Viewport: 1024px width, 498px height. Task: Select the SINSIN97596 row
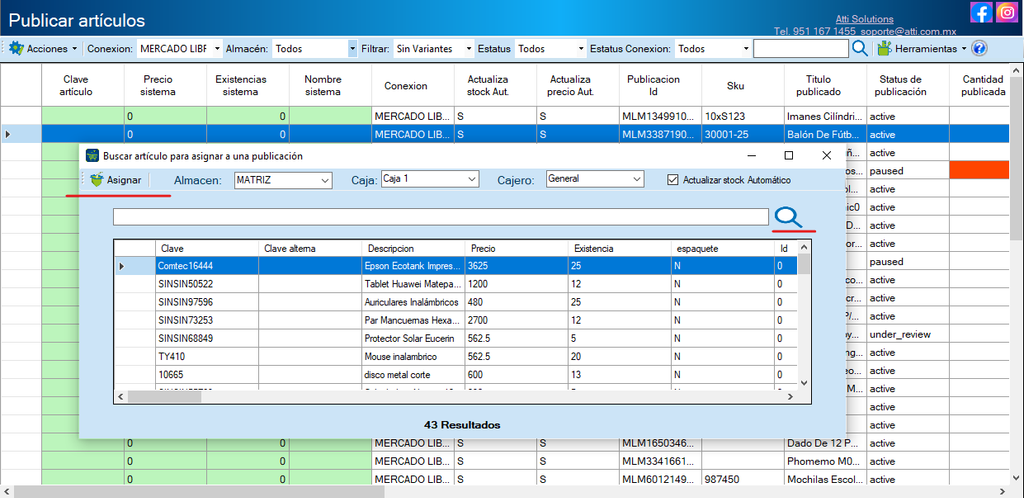(456, 302)
